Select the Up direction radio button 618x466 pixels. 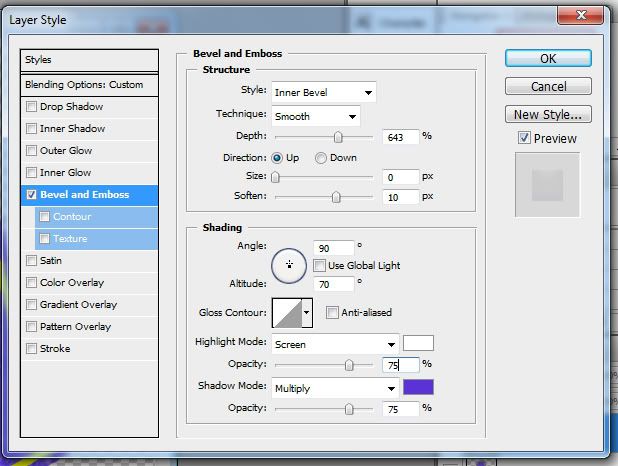coord(277,158)
